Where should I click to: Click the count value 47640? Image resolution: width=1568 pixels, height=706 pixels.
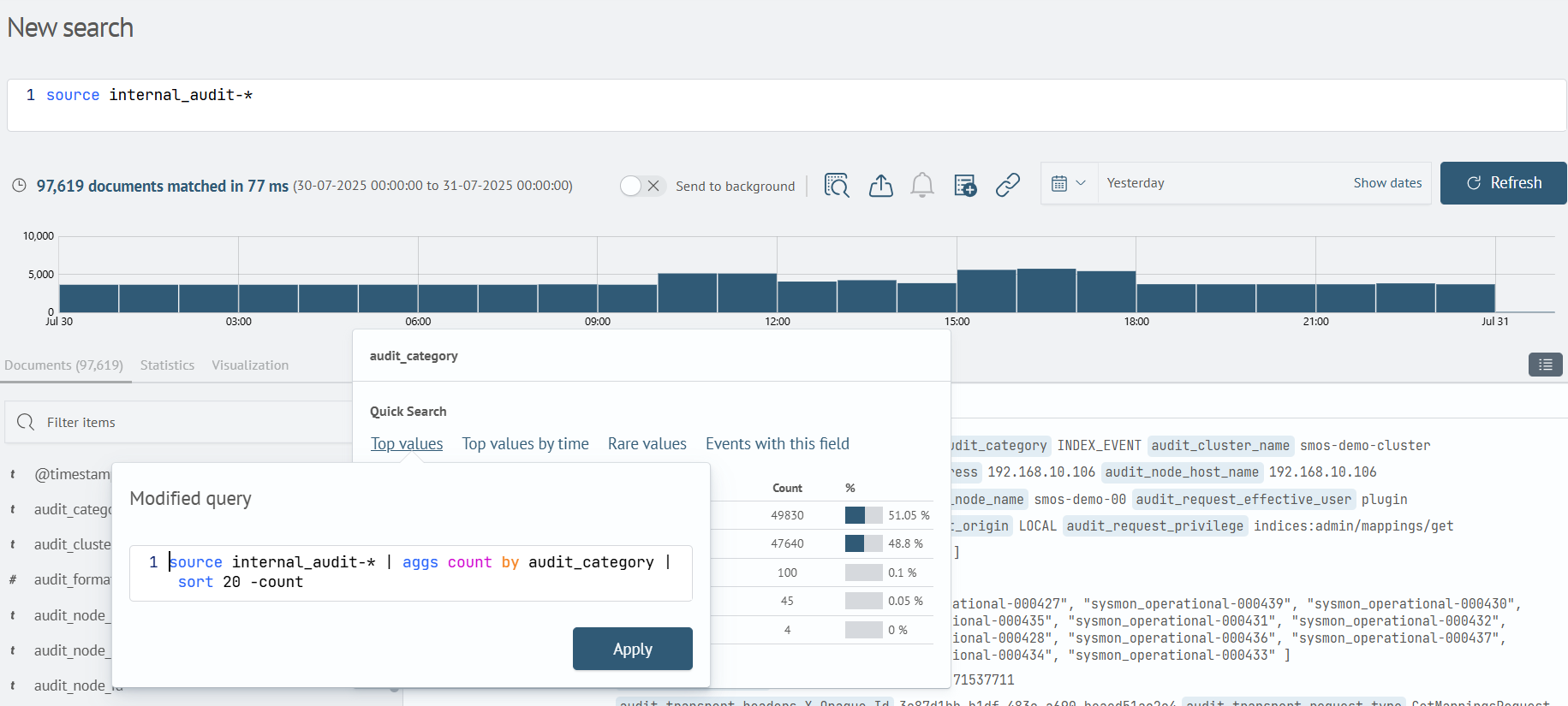pos(787,543)
